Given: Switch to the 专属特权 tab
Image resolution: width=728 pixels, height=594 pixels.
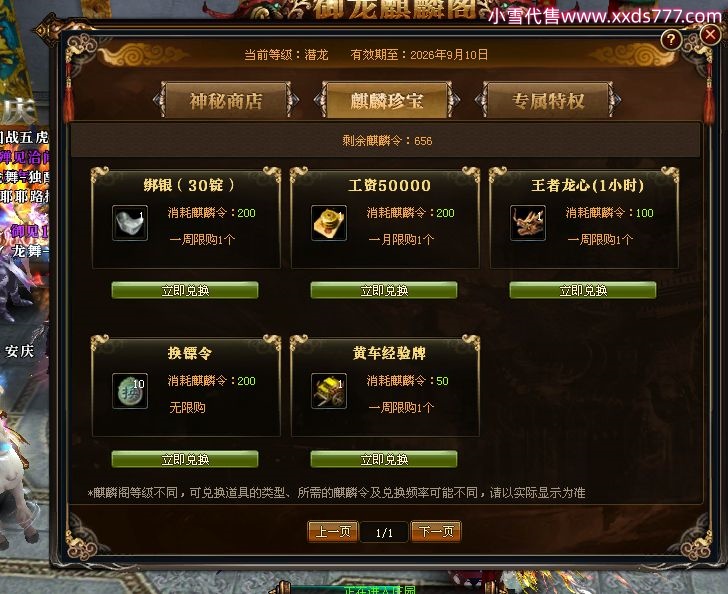Looking at the screenshot, I should coord(548,100).
